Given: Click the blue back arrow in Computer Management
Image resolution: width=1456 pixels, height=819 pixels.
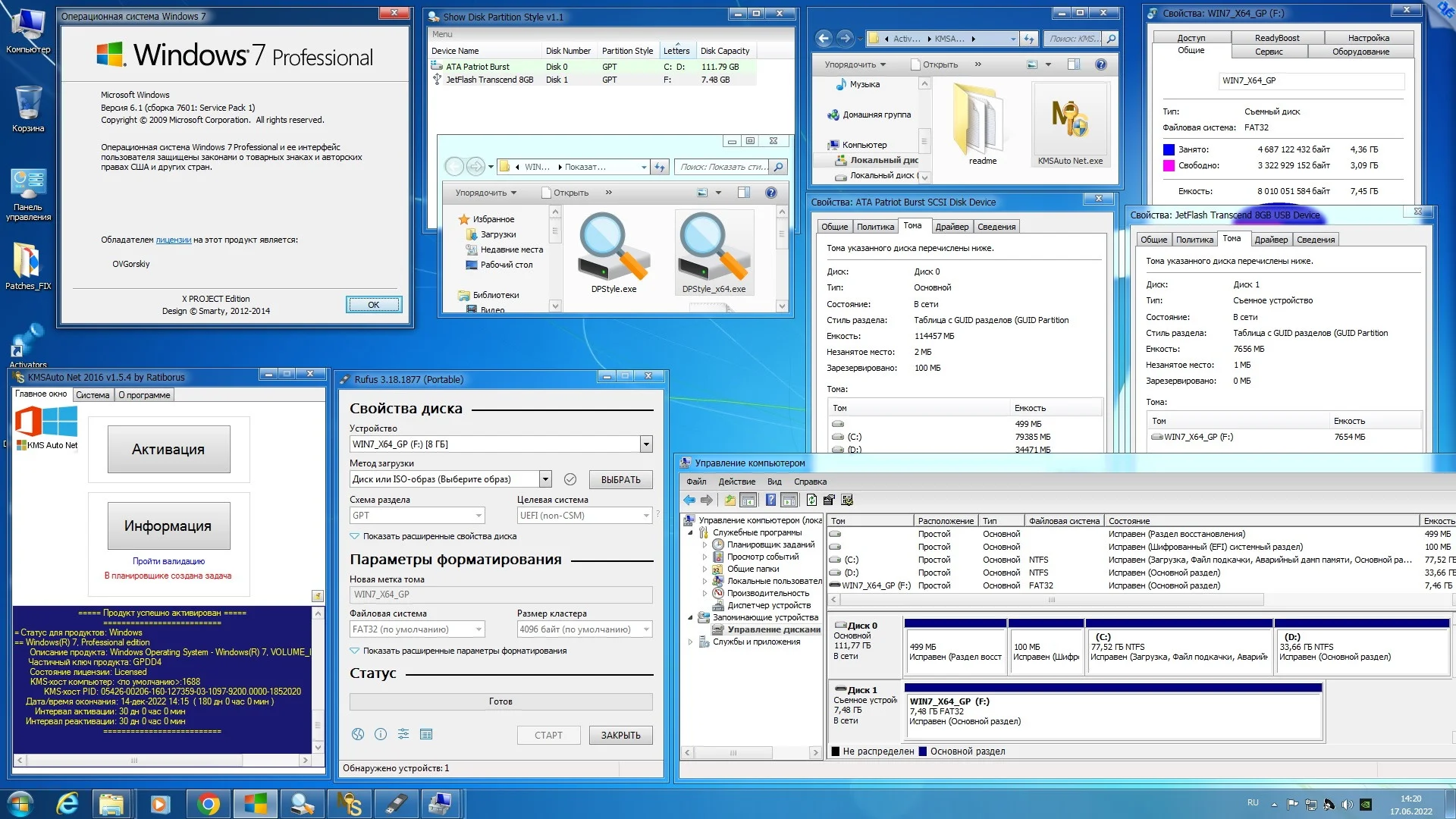Looking at the screenshot, I should (x=689, y=500).
